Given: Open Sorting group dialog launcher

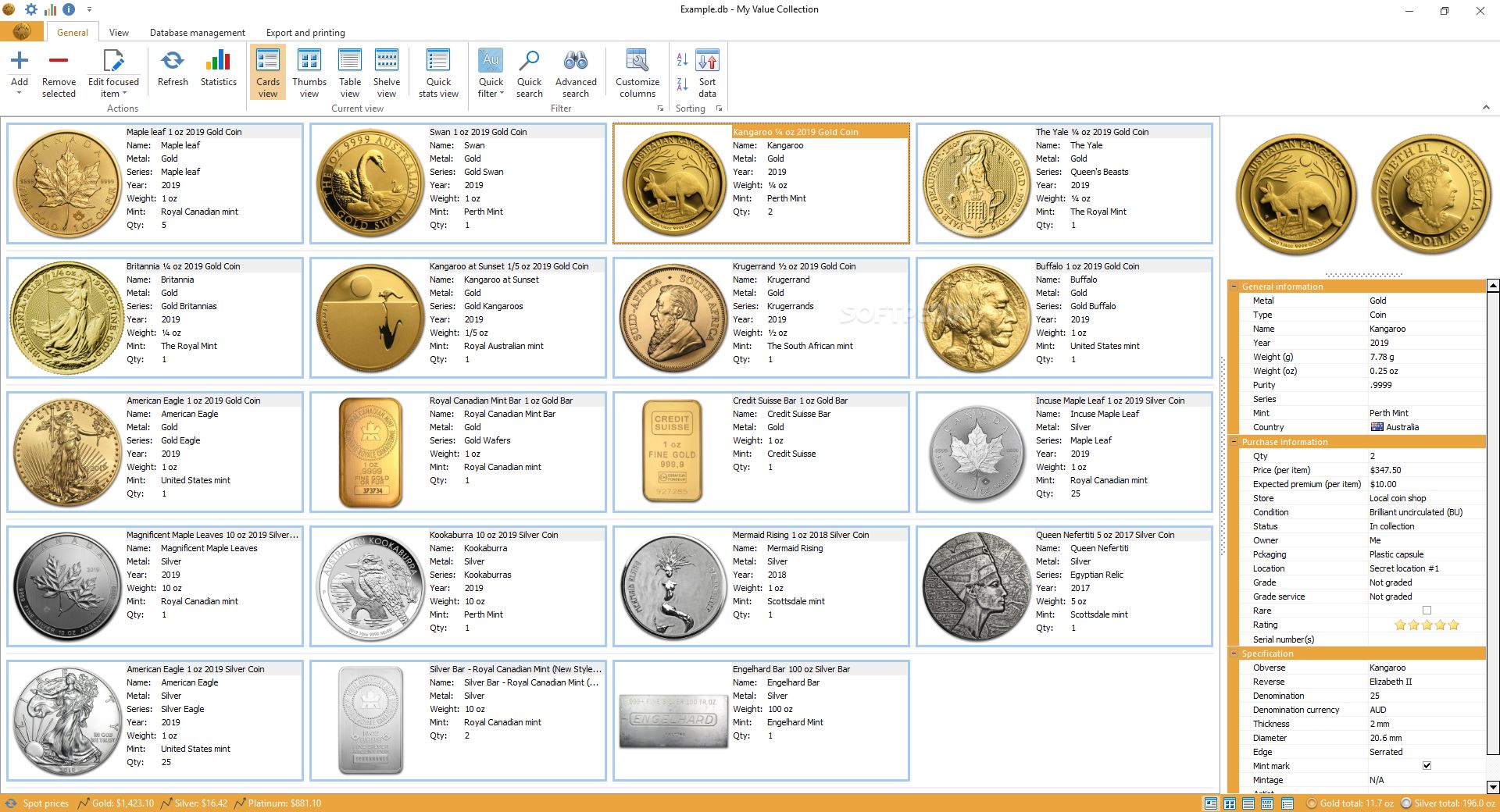Looking at the screenshot, I should [719, 109].
